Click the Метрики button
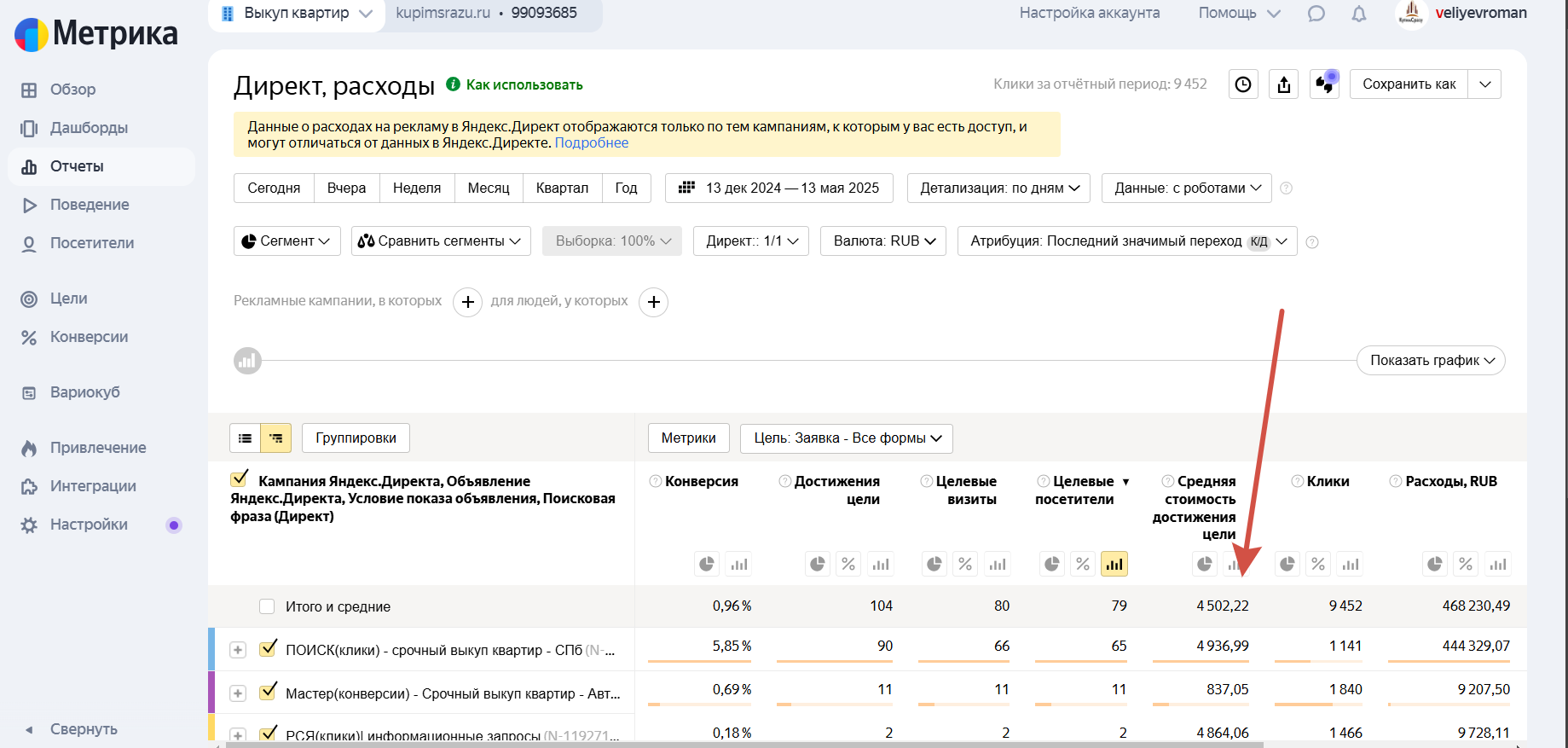This screenshot has height=748, width=1568. (688, 438)
